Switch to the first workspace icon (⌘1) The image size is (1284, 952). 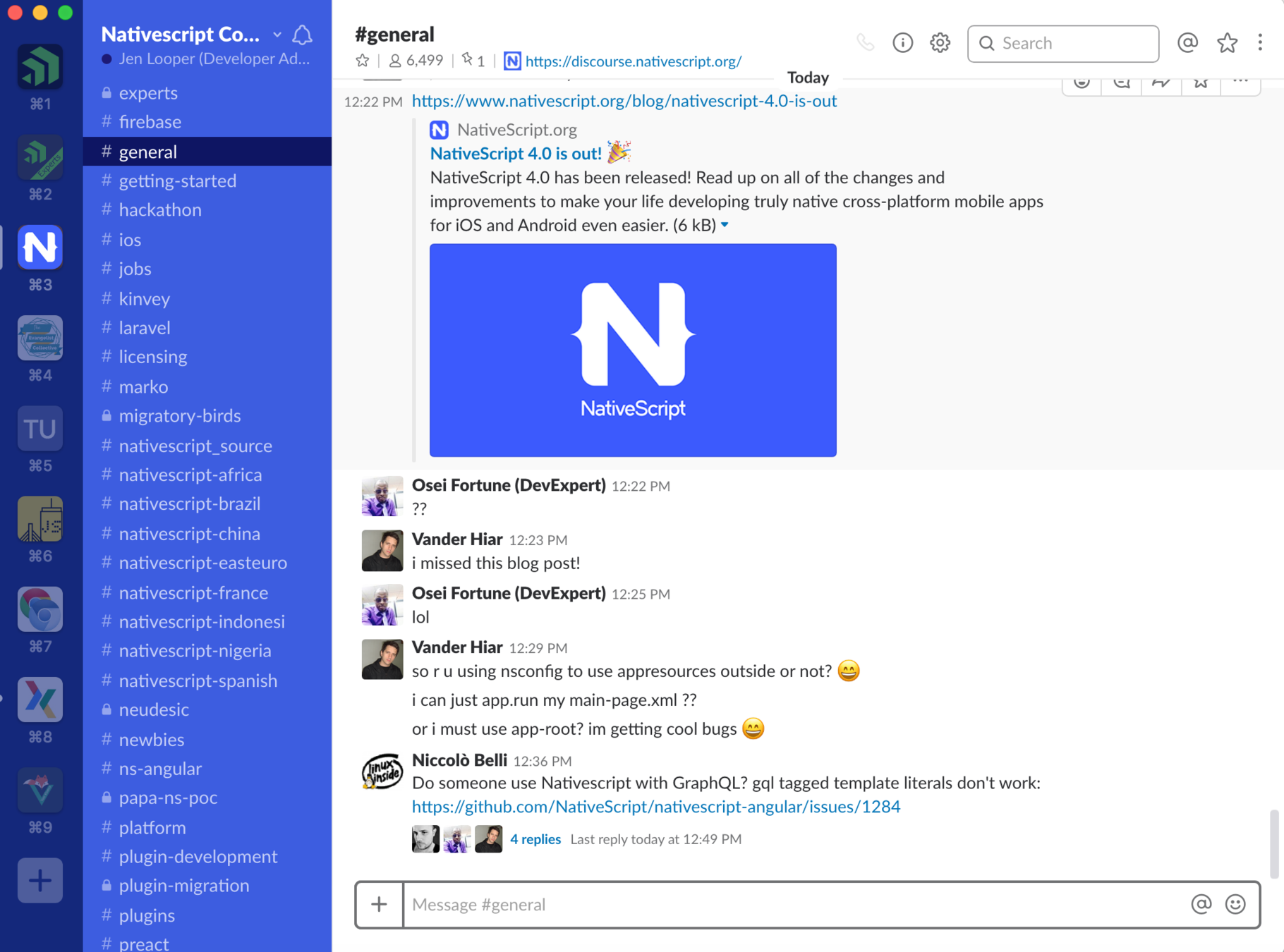coord(40,67)
